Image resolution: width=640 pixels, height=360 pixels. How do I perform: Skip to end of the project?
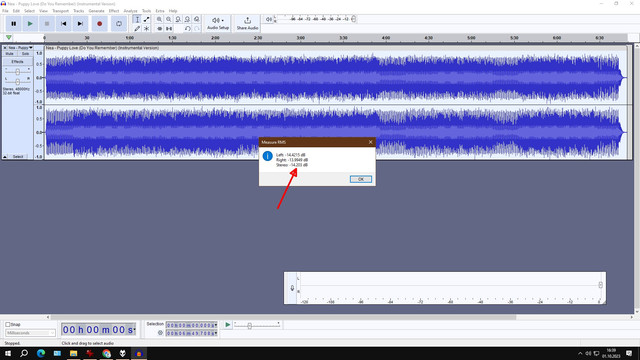pyautogui.click(x=80, y=24)
